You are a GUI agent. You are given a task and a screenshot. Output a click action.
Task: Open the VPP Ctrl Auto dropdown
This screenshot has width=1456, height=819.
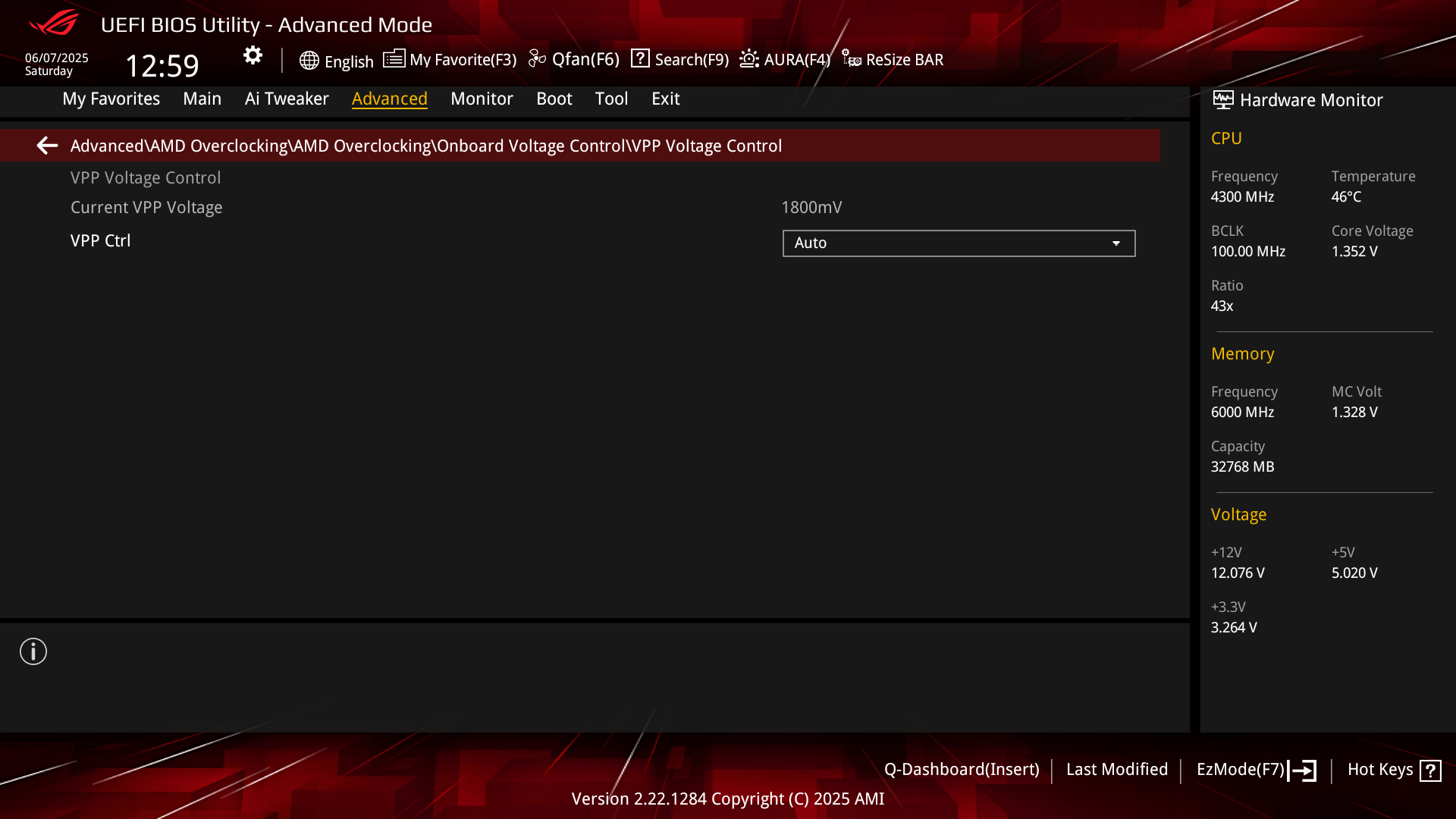pyautogui.click(x=959, y=243)
